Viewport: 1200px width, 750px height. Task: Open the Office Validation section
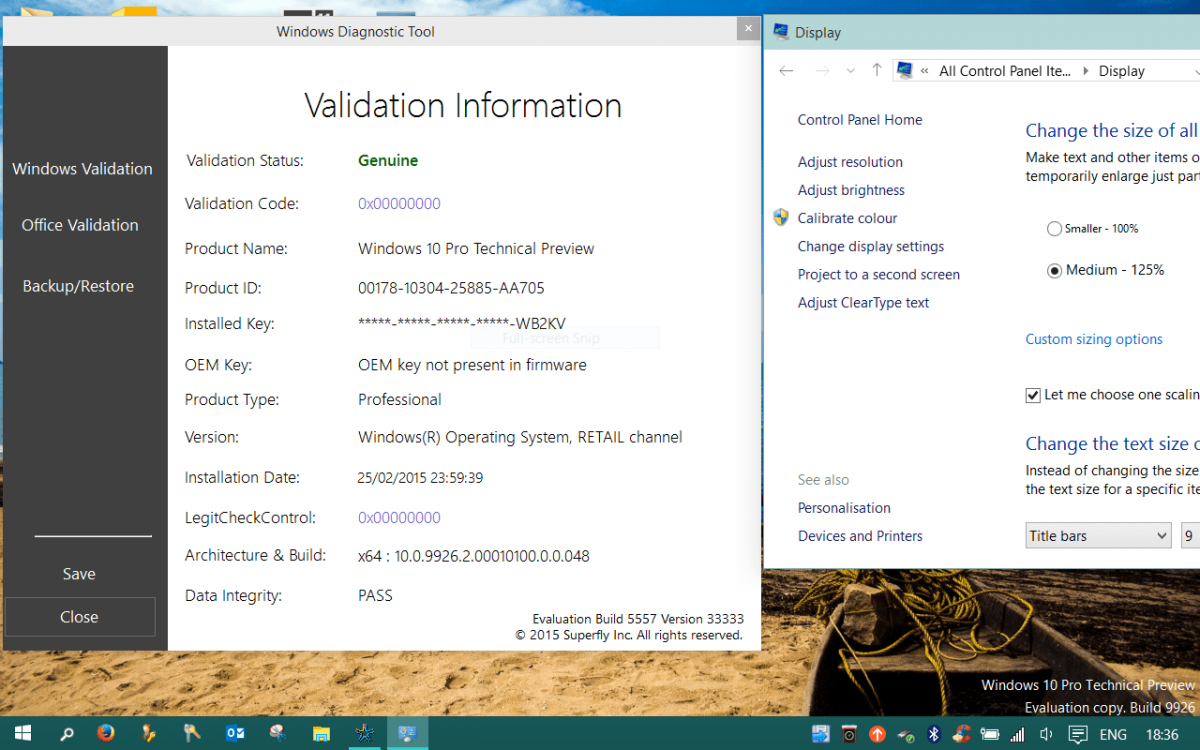[x=80, y=225]
